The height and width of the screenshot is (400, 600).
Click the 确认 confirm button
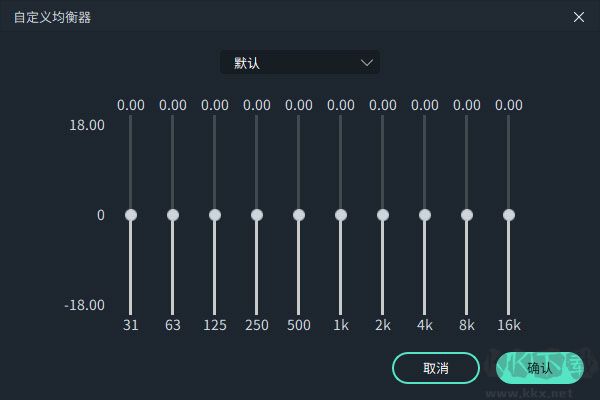(539, 368)
